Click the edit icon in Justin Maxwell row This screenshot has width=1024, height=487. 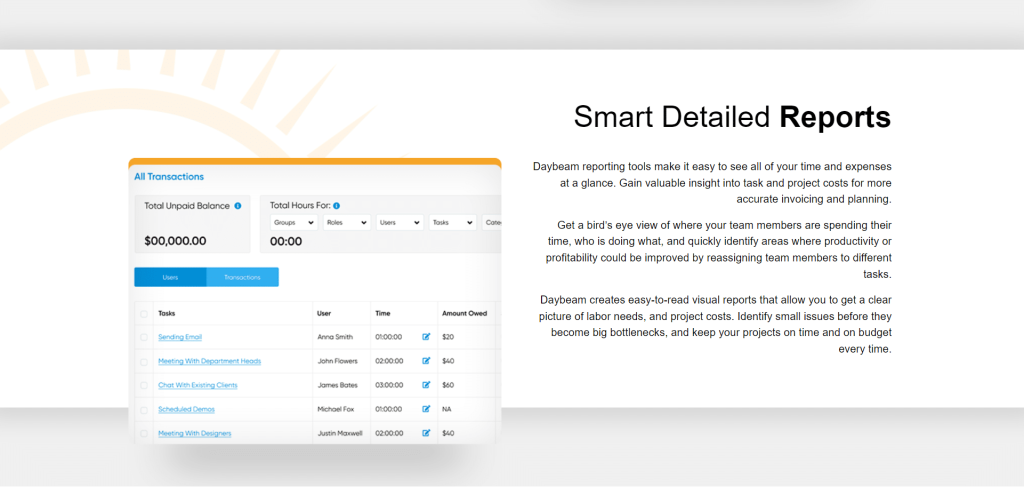pyautogui.click(x=426, y=433)
